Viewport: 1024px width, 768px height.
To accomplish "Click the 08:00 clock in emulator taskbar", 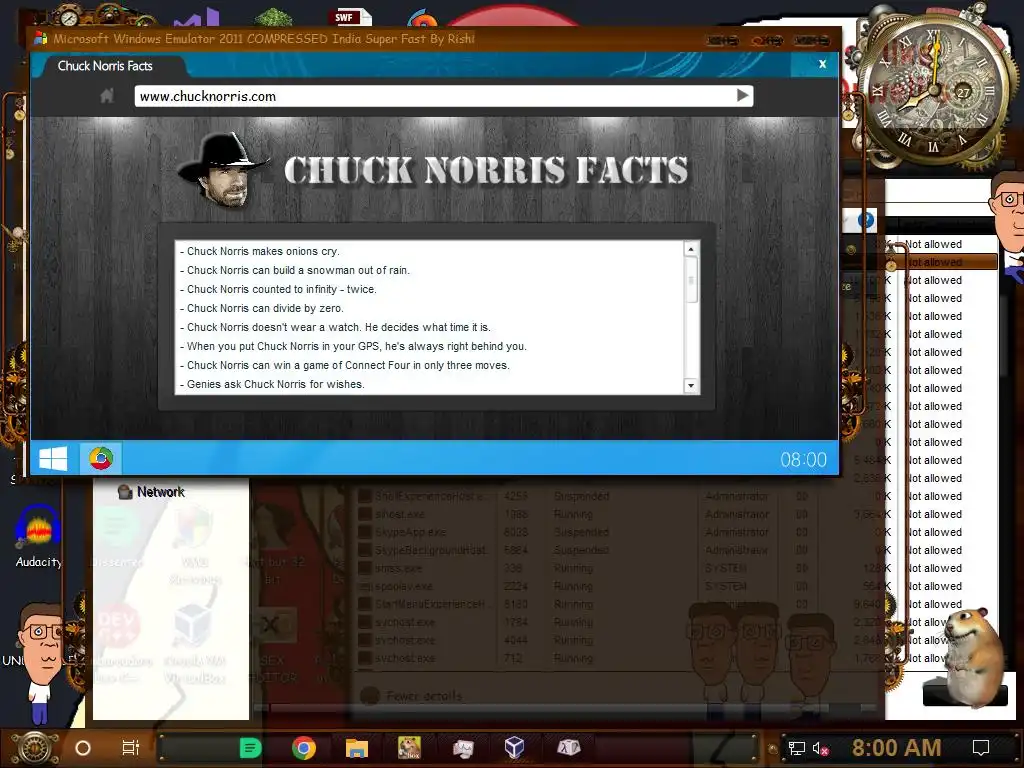I will pos(803,460).
